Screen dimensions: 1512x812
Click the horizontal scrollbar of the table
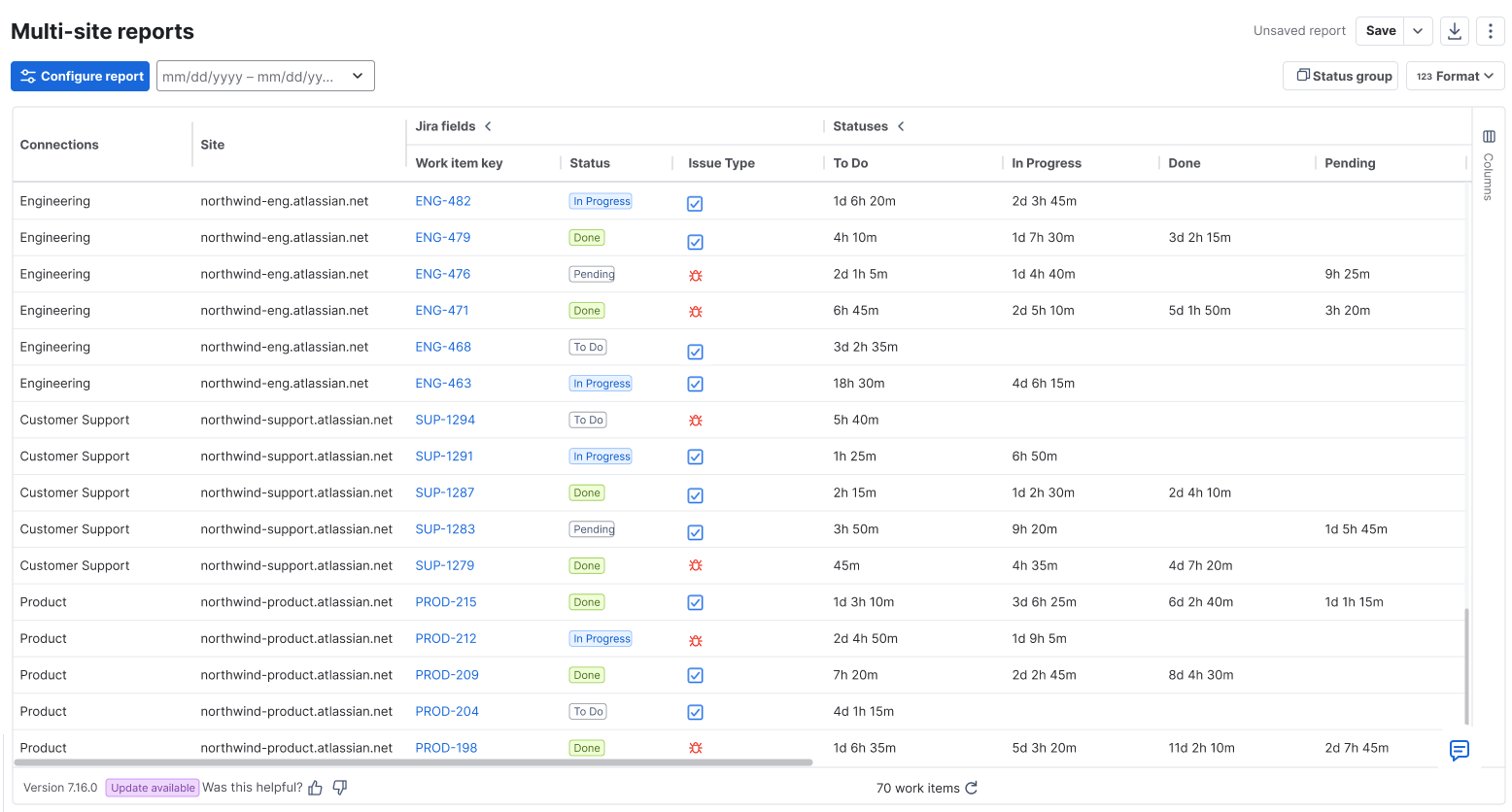click(413, 762)
